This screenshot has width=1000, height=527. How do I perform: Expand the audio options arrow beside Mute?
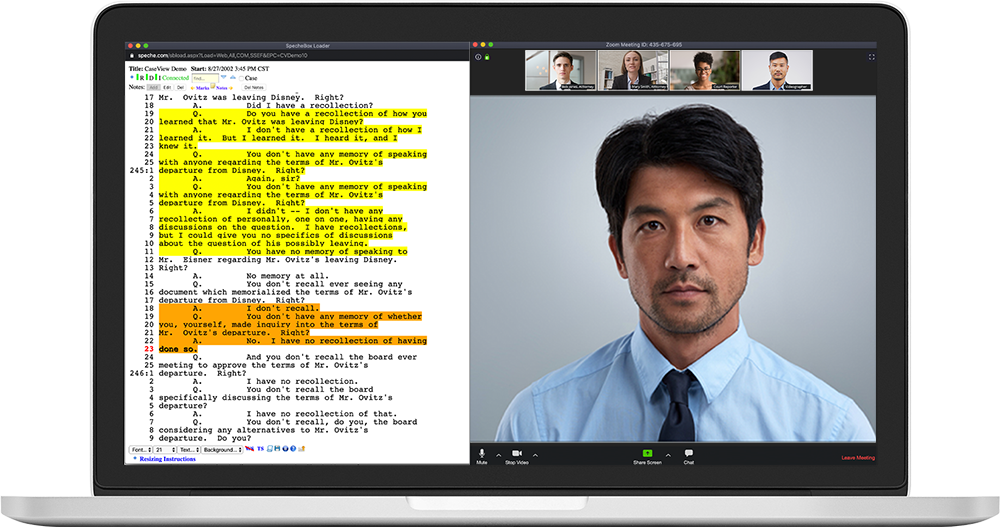[x=496, y=455]
